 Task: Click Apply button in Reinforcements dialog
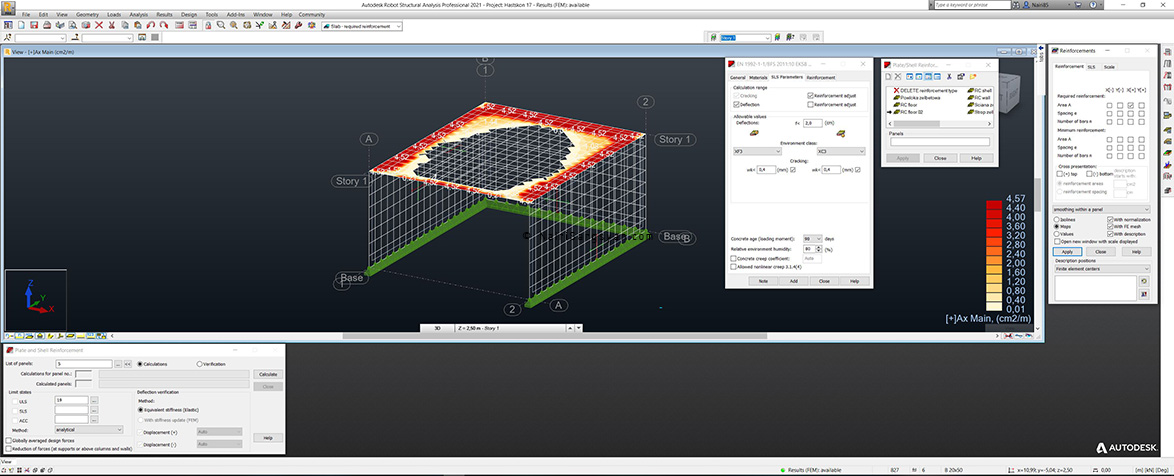1067,252
